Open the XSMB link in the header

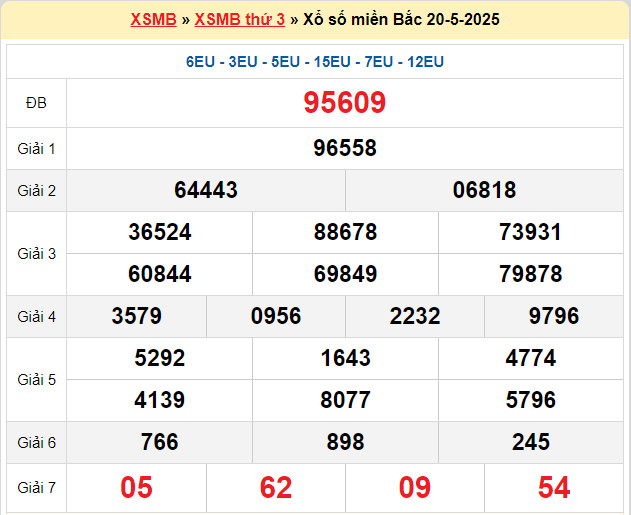pos(153,19)
